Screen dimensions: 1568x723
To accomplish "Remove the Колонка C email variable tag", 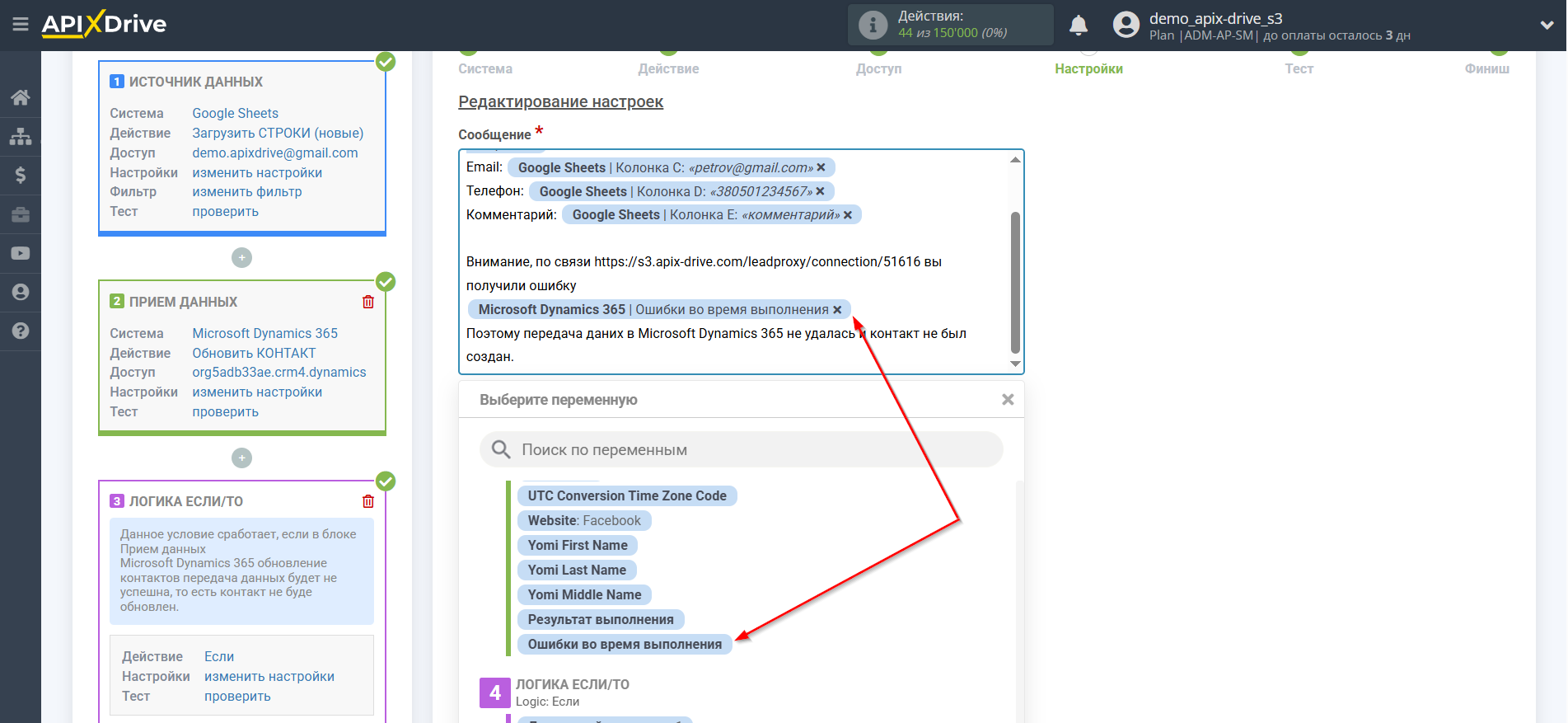I will (821, 167).
